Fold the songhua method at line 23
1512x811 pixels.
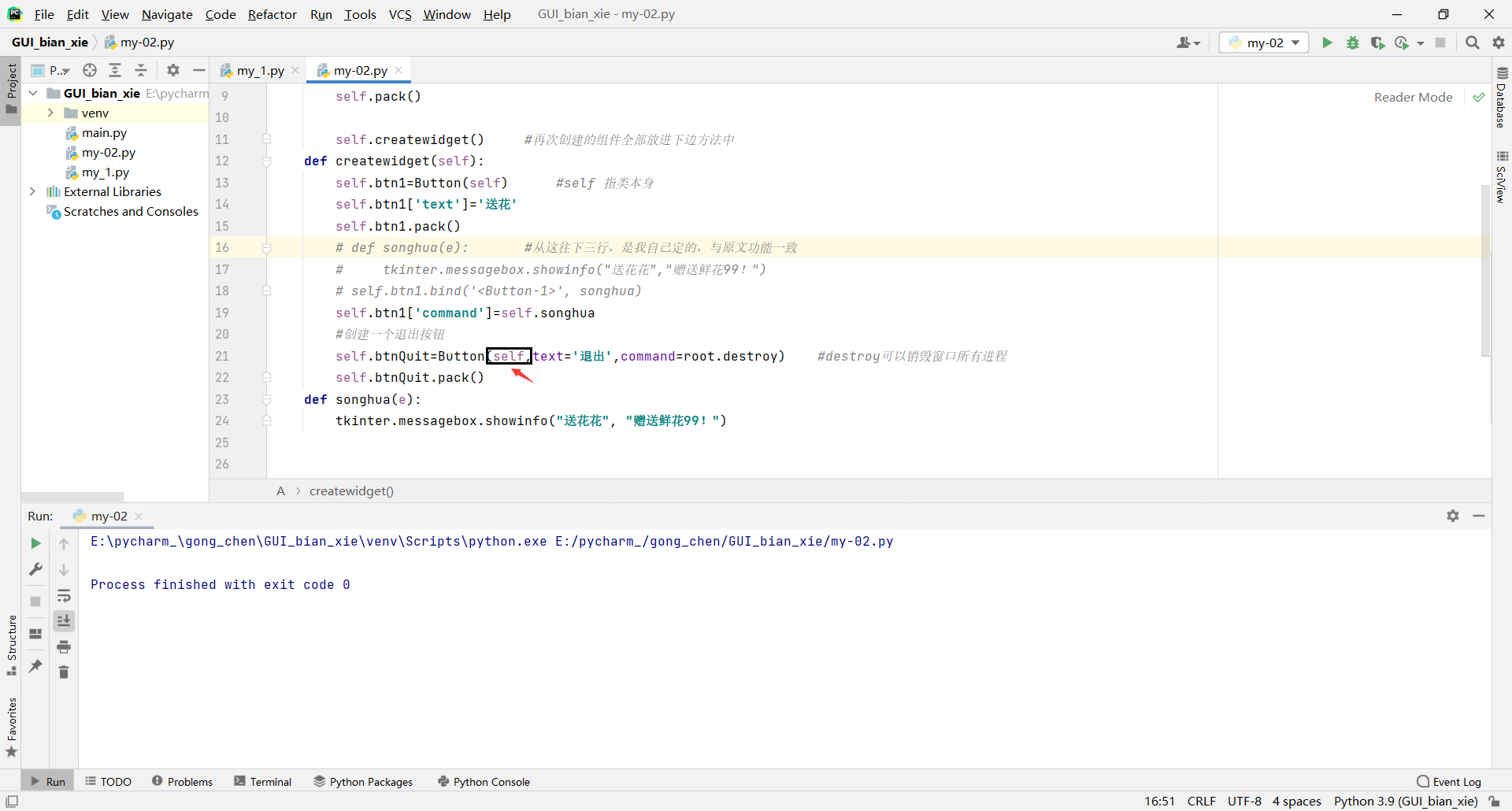point(266,400)
